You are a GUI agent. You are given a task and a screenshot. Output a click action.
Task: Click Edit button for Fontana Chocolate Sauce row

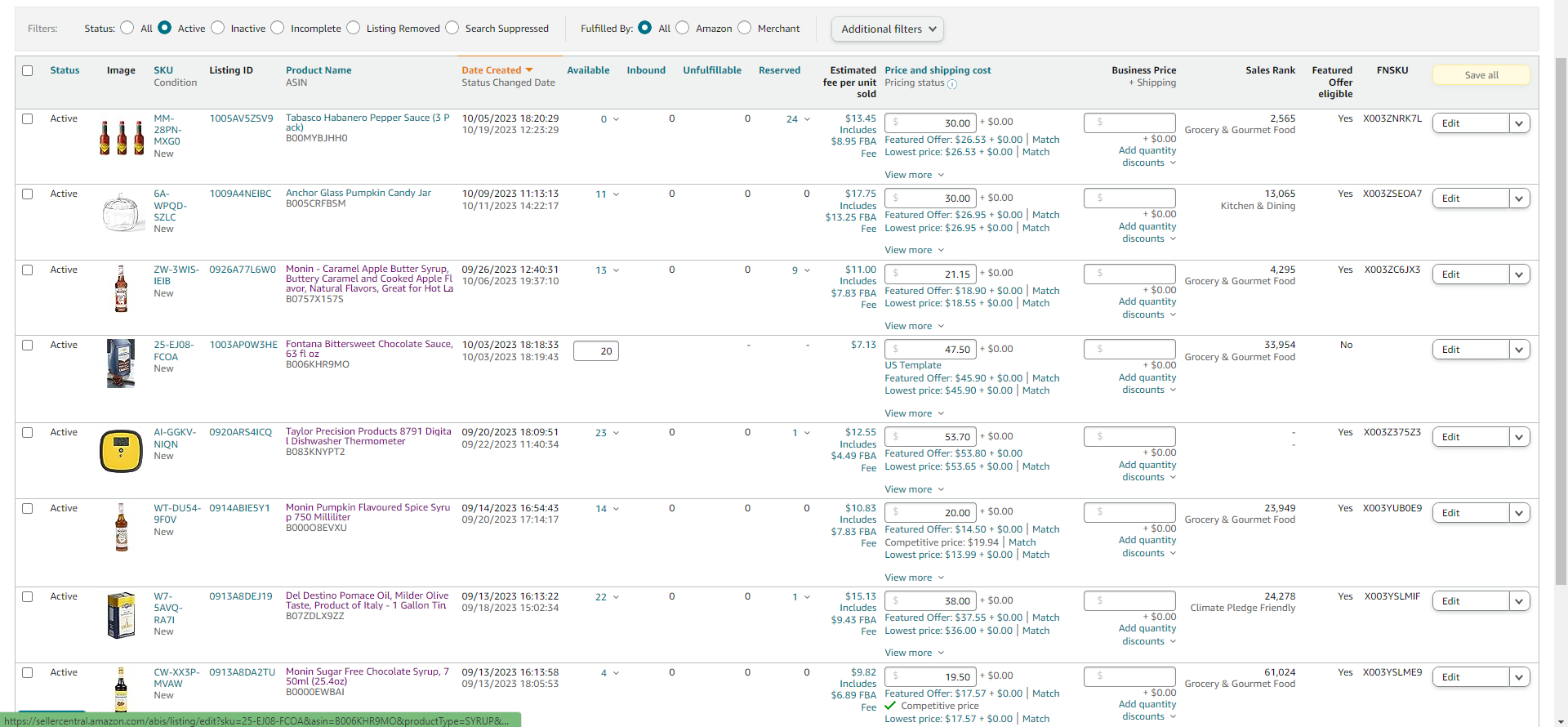(1471, 350)
